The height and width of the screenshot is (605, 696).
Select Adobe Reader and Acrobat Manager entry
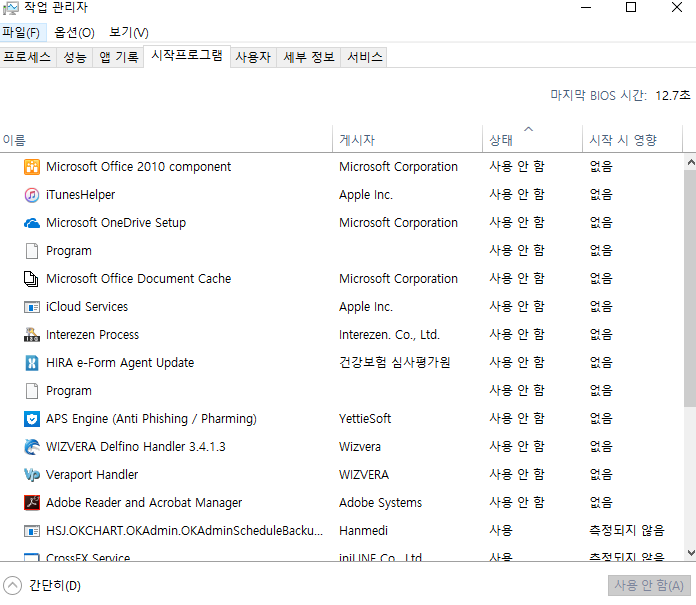click(144, 502)
